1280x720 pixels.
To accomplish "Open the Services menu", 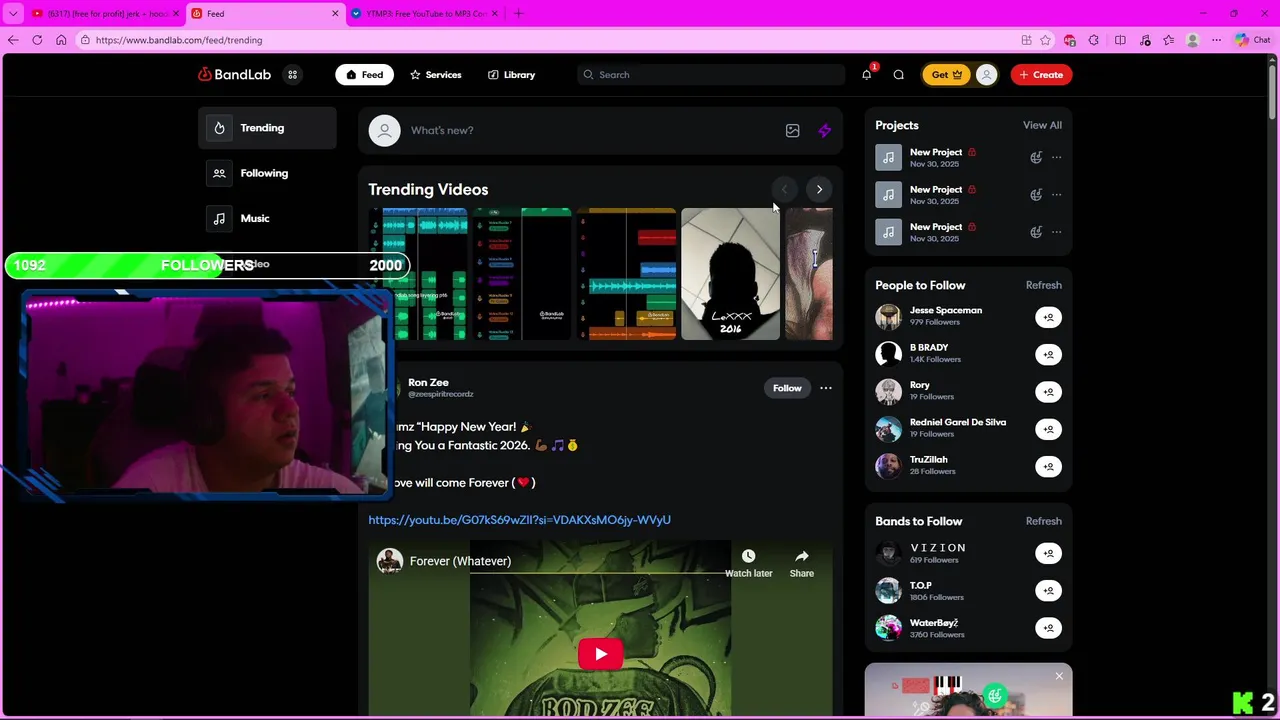I will [435, 75].
